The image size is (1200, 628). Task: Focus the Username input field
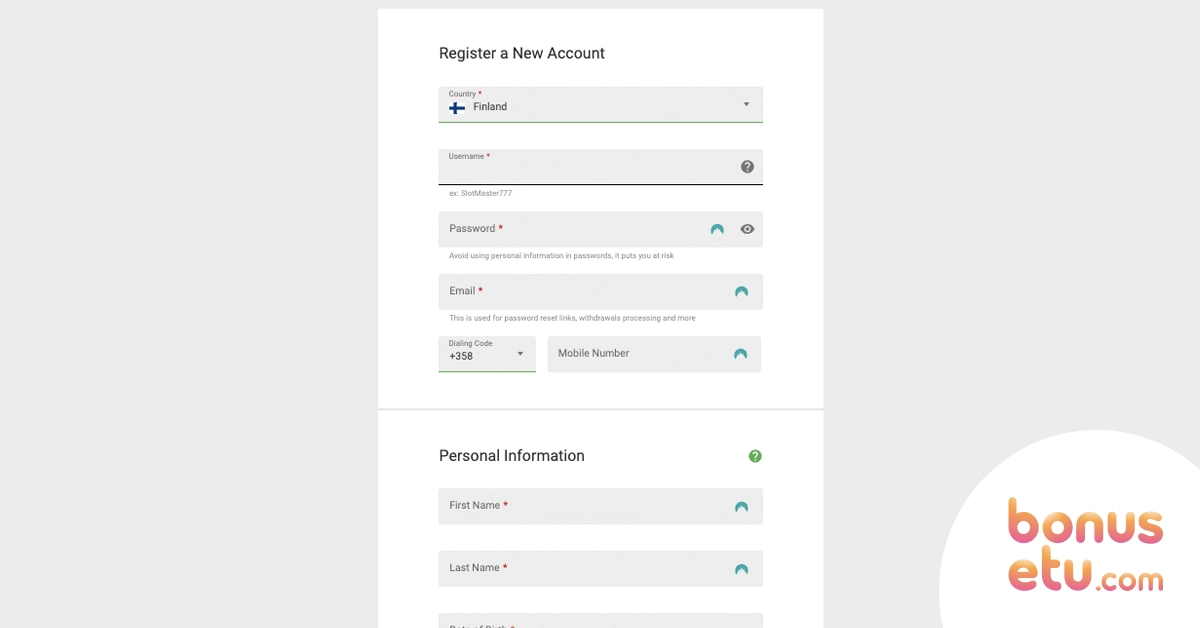click(x=601, y=167)
